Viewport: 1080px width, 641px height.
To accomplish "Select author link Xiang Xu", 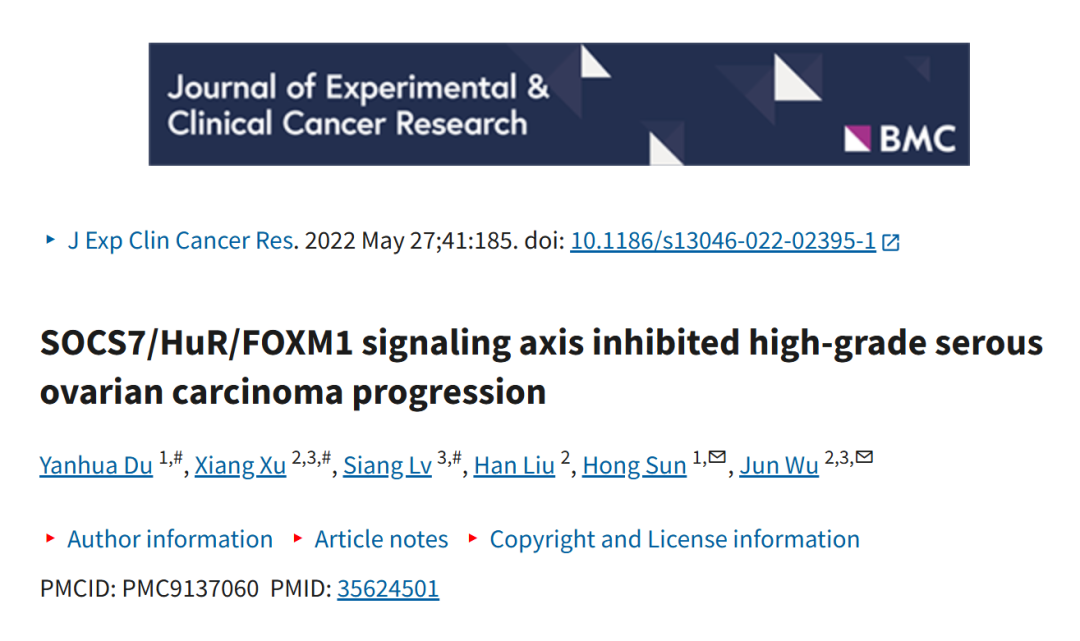I will coord(240,465).
